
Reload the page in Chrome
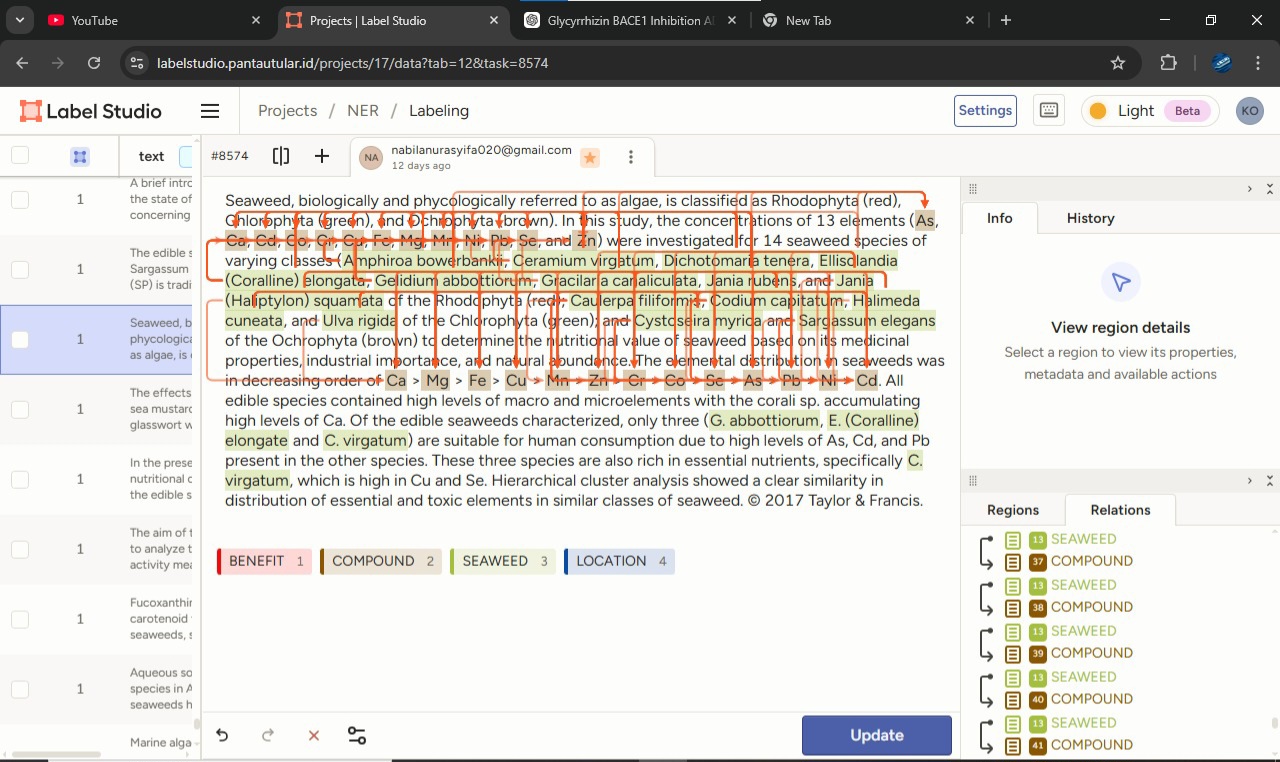tap(94, 63)
